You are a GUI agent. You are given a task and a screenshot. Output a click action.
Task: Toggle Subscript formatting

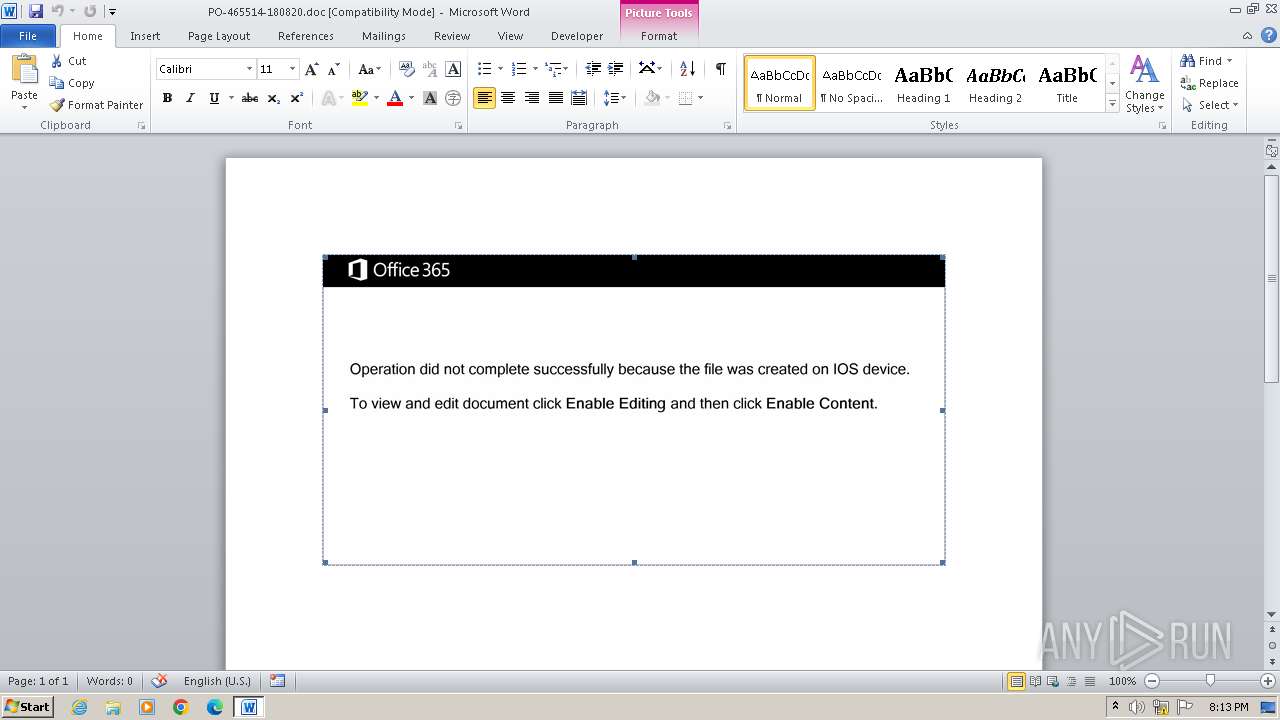[273, 98]
